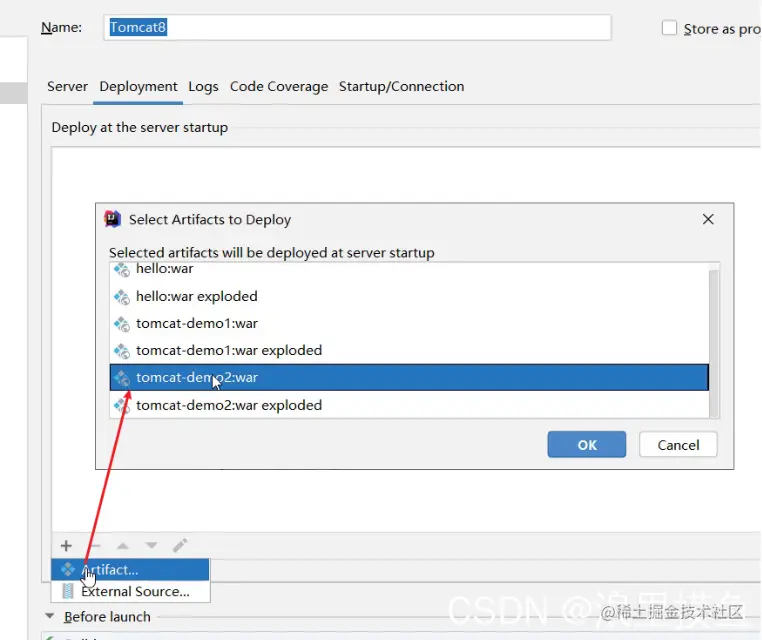Click the Artifact... menu entry icon
Viewport: 762px width, 640px height.
68,569
